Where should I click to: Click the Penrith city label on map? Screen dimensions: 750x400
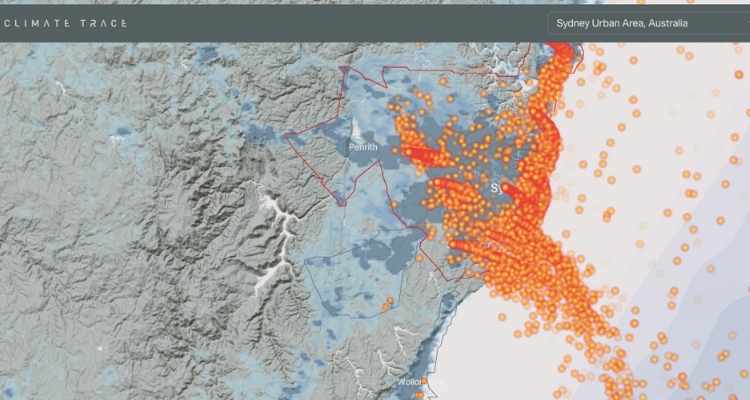tap(362, 147)
